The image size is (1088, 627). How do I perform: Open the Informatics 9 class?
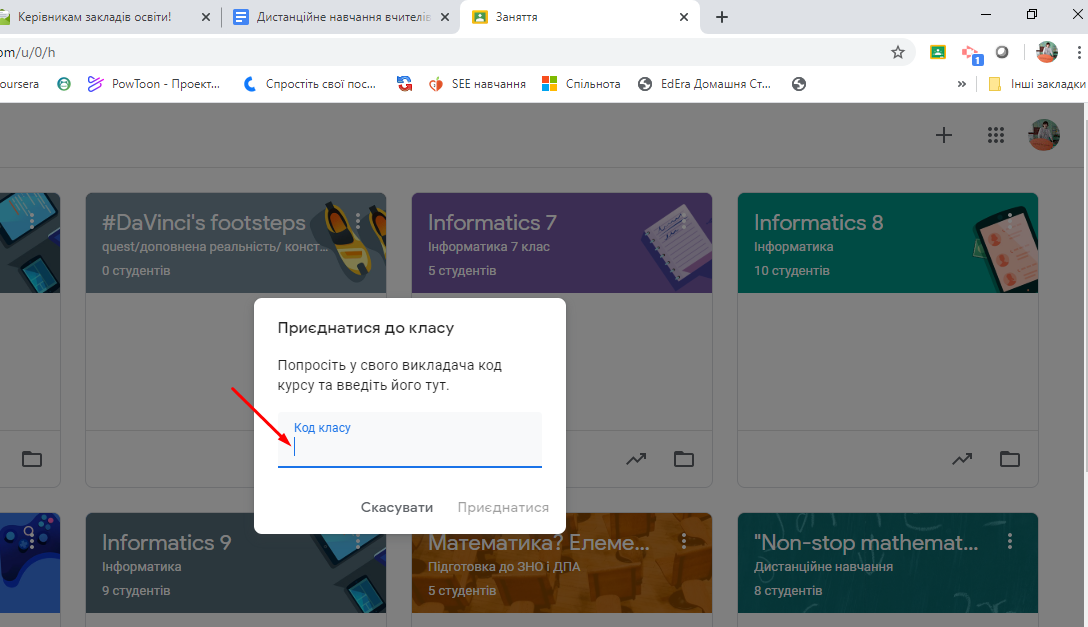167,542
